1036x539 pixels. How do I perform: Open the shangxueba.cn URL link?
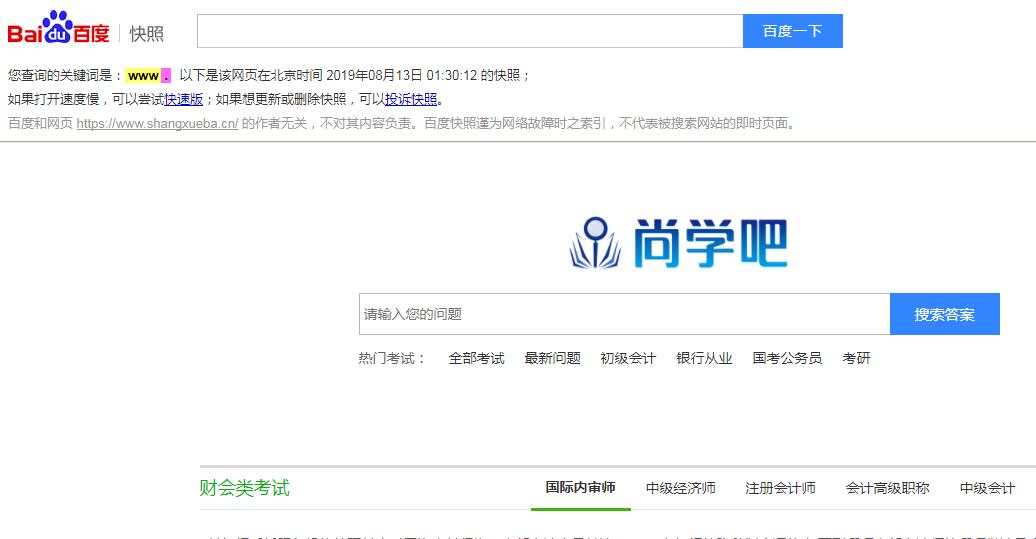pyautogui.click(x=157, y=124)
